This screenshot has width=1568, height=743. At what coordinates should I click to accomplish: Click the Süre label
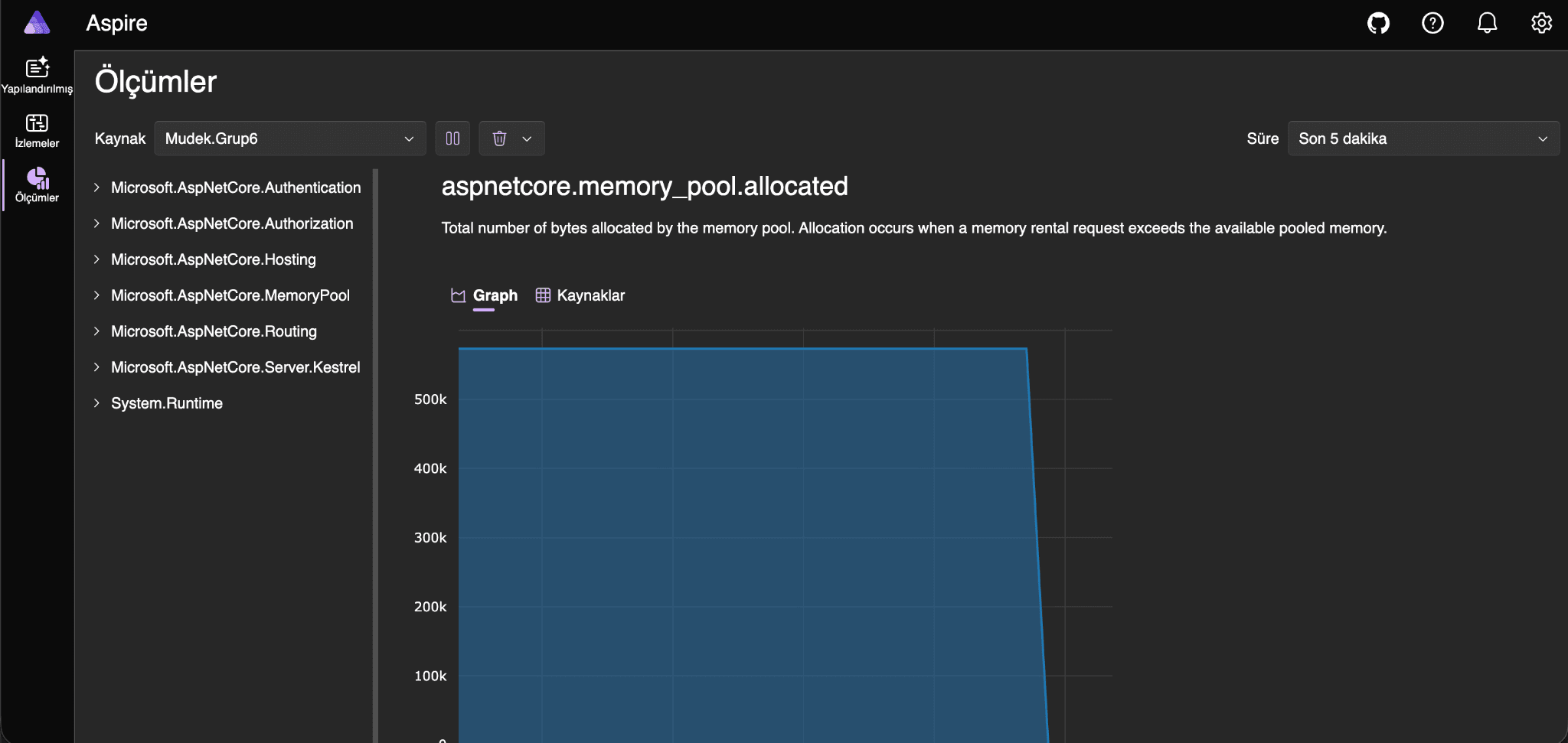tap(1263, 138)
